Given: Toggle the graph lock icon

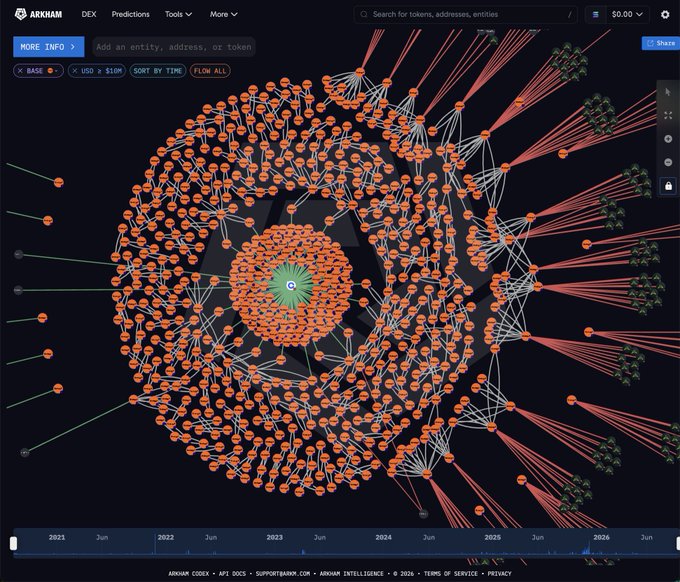Looking at the screenshot, I should pos(668,186).
